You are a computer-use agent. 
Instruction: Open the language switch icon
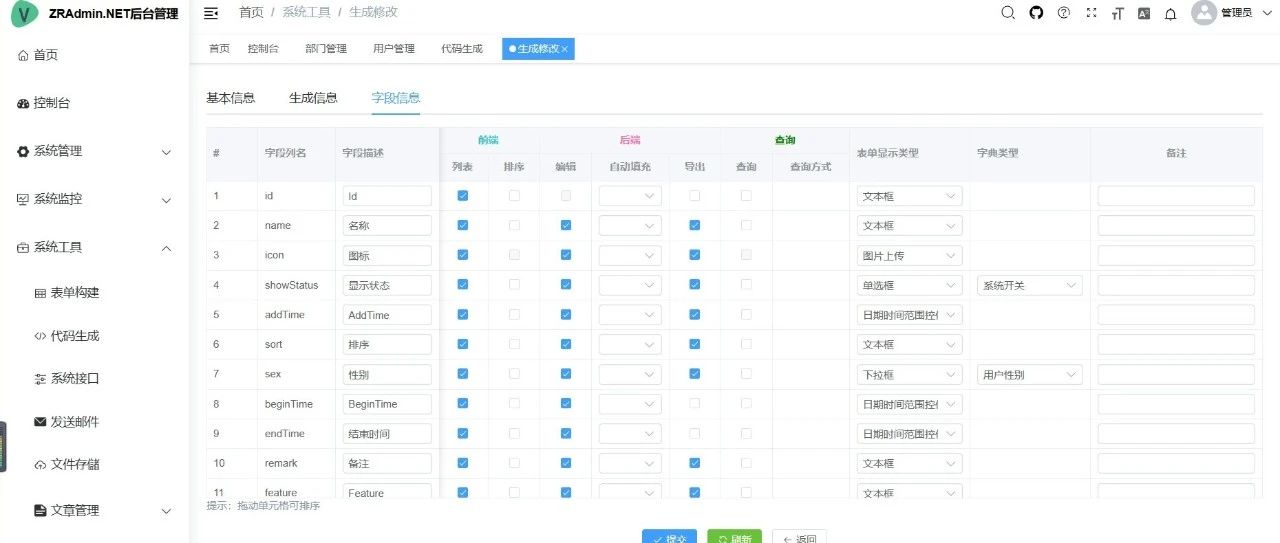pyautogui.click(x=1144, y=13)
